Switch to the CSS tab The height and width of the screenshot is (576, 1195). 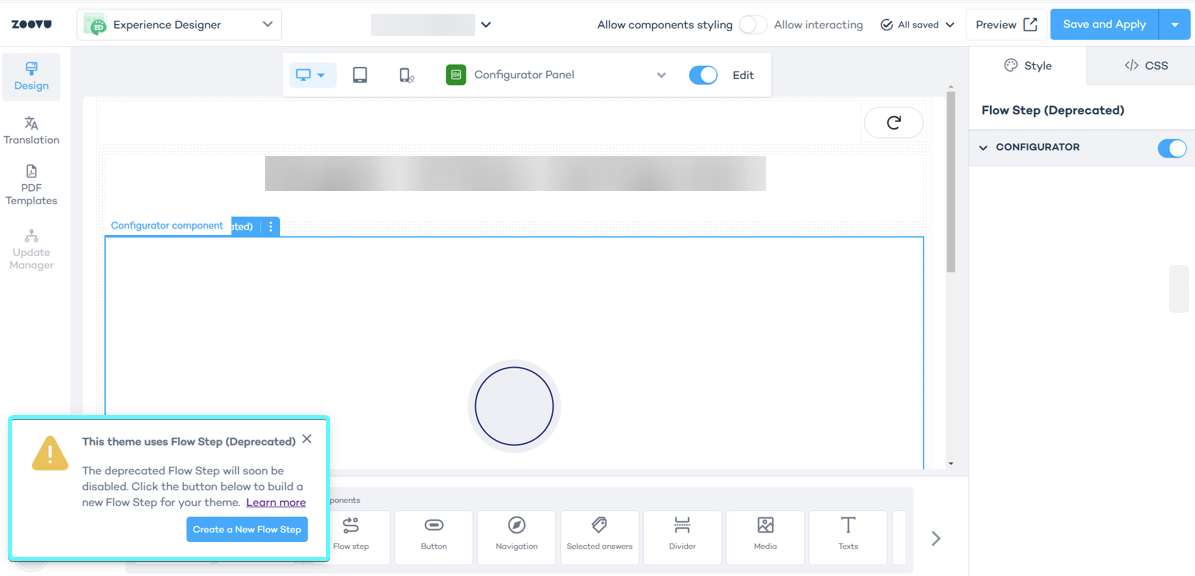pyautogui.click(x=1146, y=66)
